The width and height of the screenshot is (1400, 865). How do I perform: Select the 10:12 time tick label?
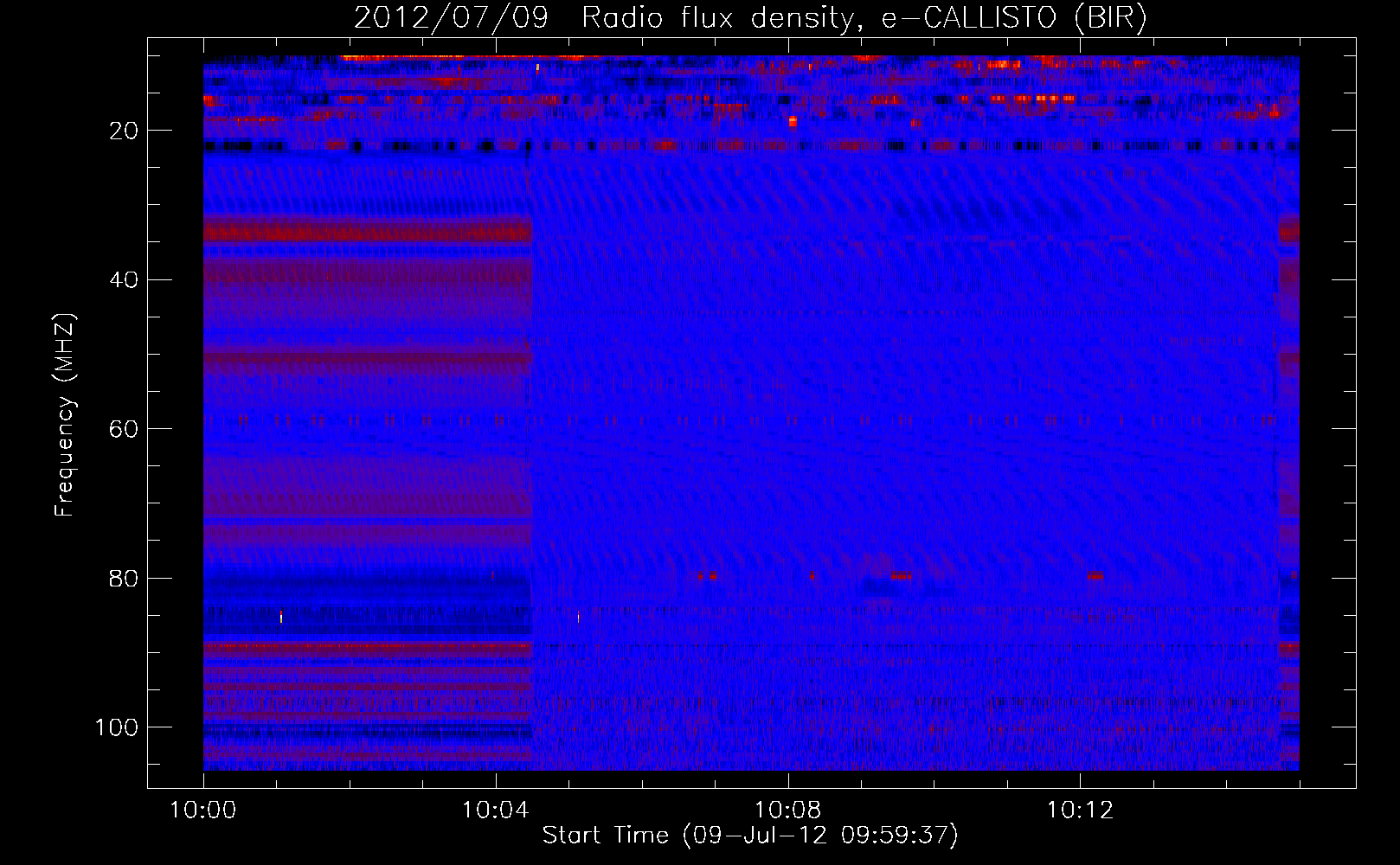(x=1080, y=811)
